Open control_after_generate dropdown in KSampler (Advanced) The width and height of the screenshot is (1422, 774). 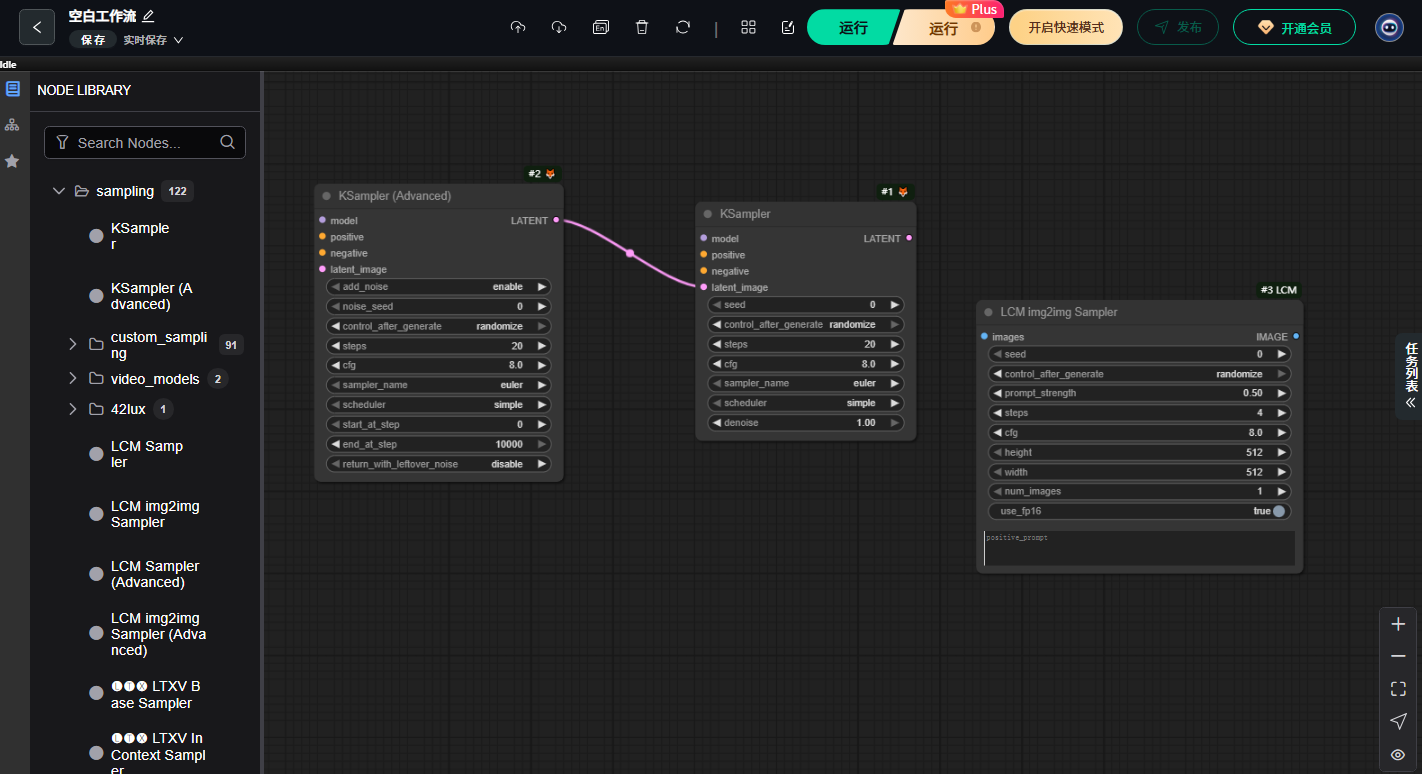pos(439,326)
